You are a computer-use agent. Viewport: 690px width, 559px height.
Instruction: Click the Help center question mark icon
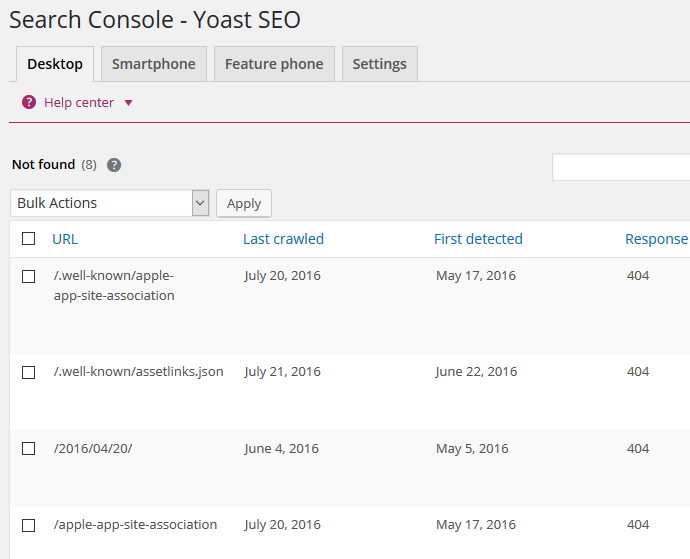click(x=29, y=103)
